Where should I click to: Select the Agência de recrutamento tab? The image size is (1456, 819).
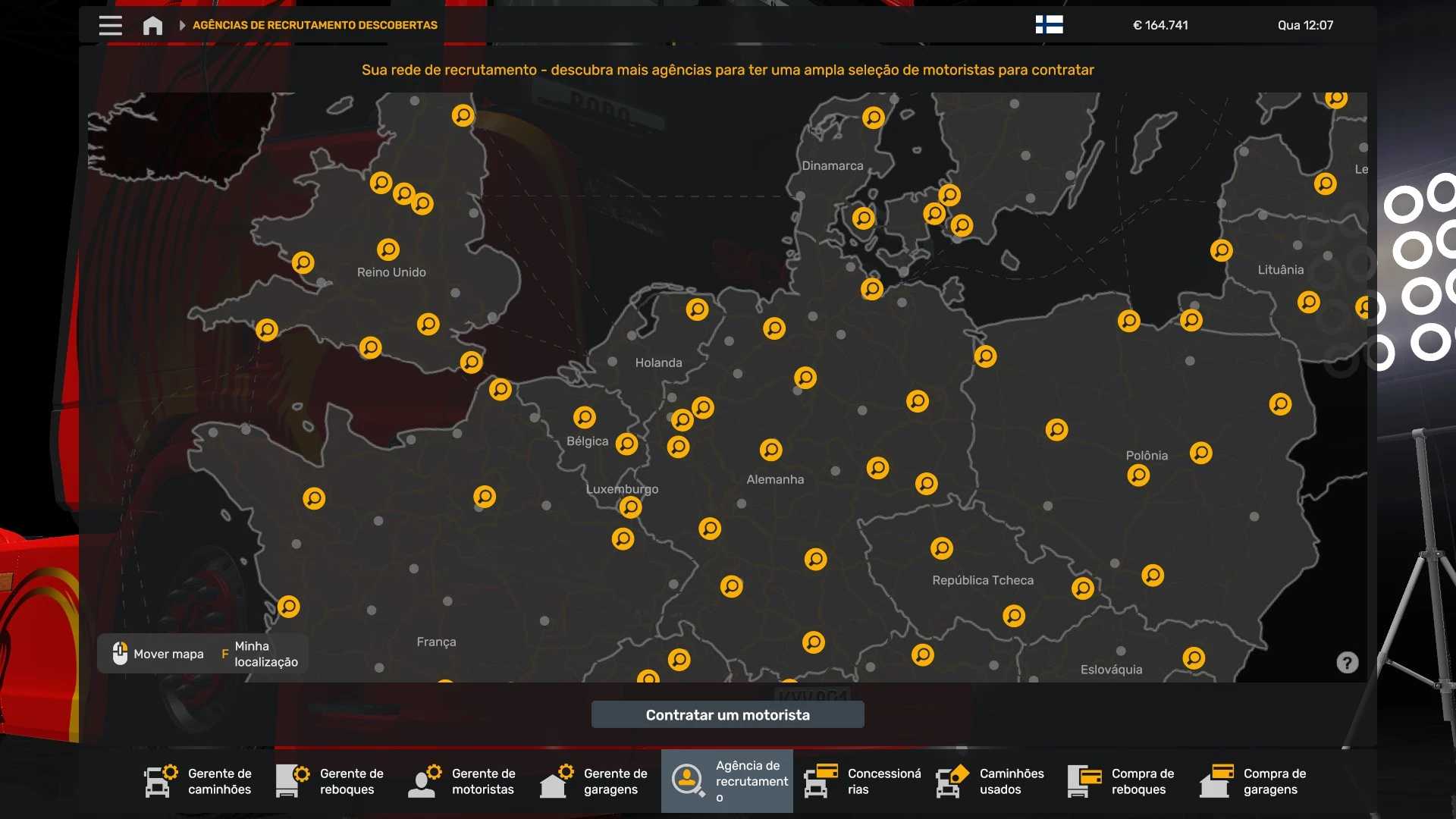[x=726, y=781]
